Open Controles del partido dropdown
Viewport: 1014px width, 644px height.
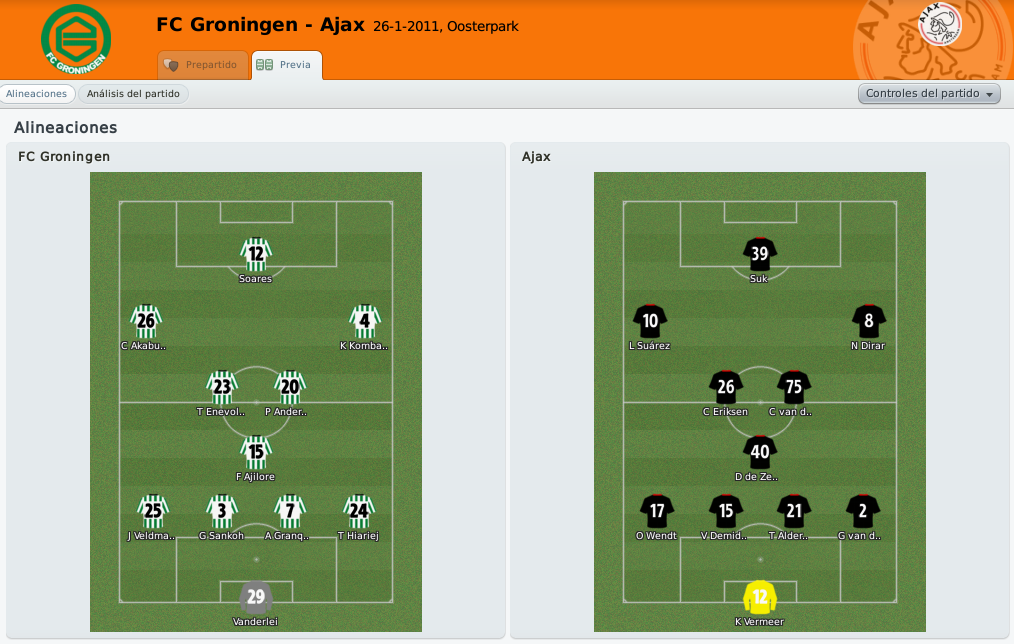point(929,94)
